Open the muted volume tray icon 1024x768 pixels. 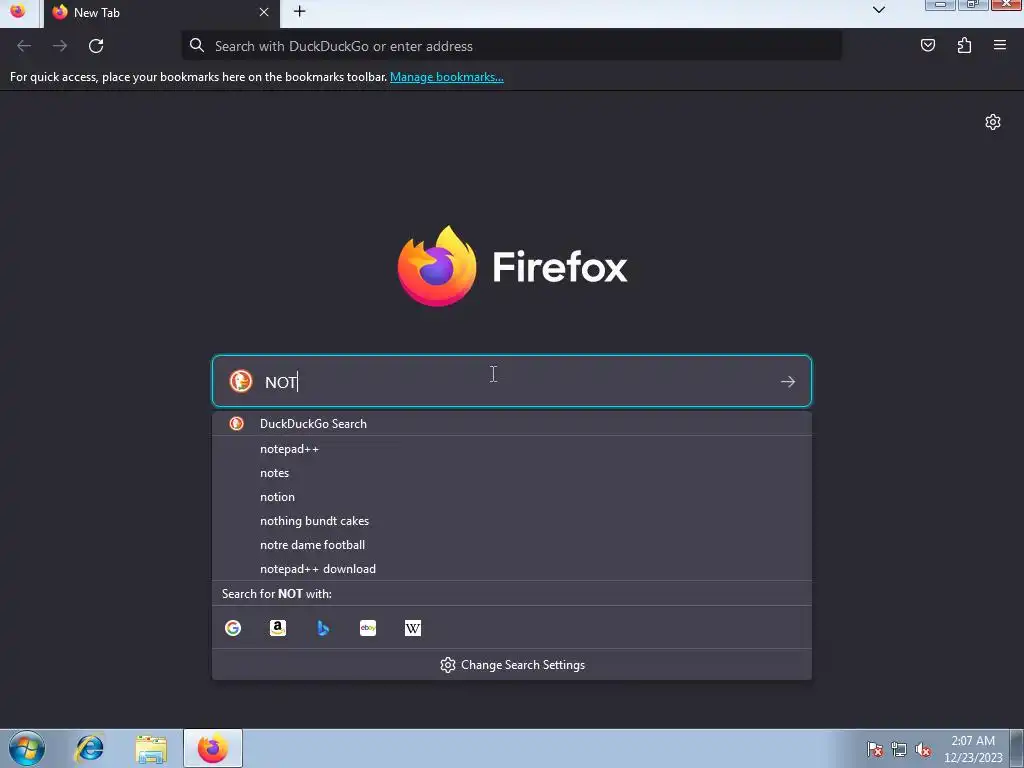(923, 749)
